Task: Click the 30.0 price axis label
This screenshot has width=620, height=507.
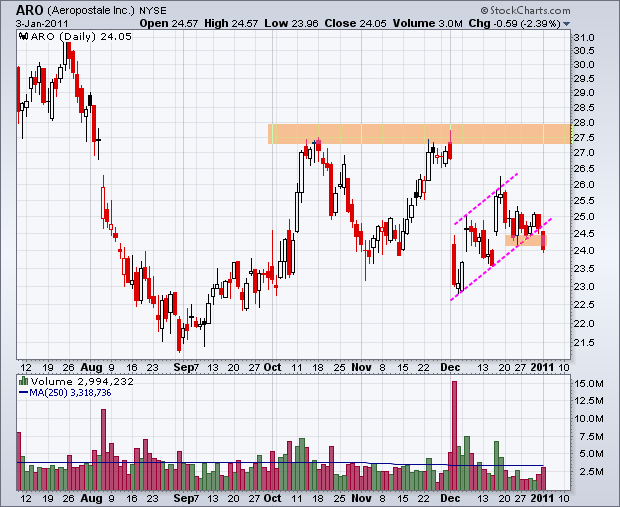Action: pos(584,64)
